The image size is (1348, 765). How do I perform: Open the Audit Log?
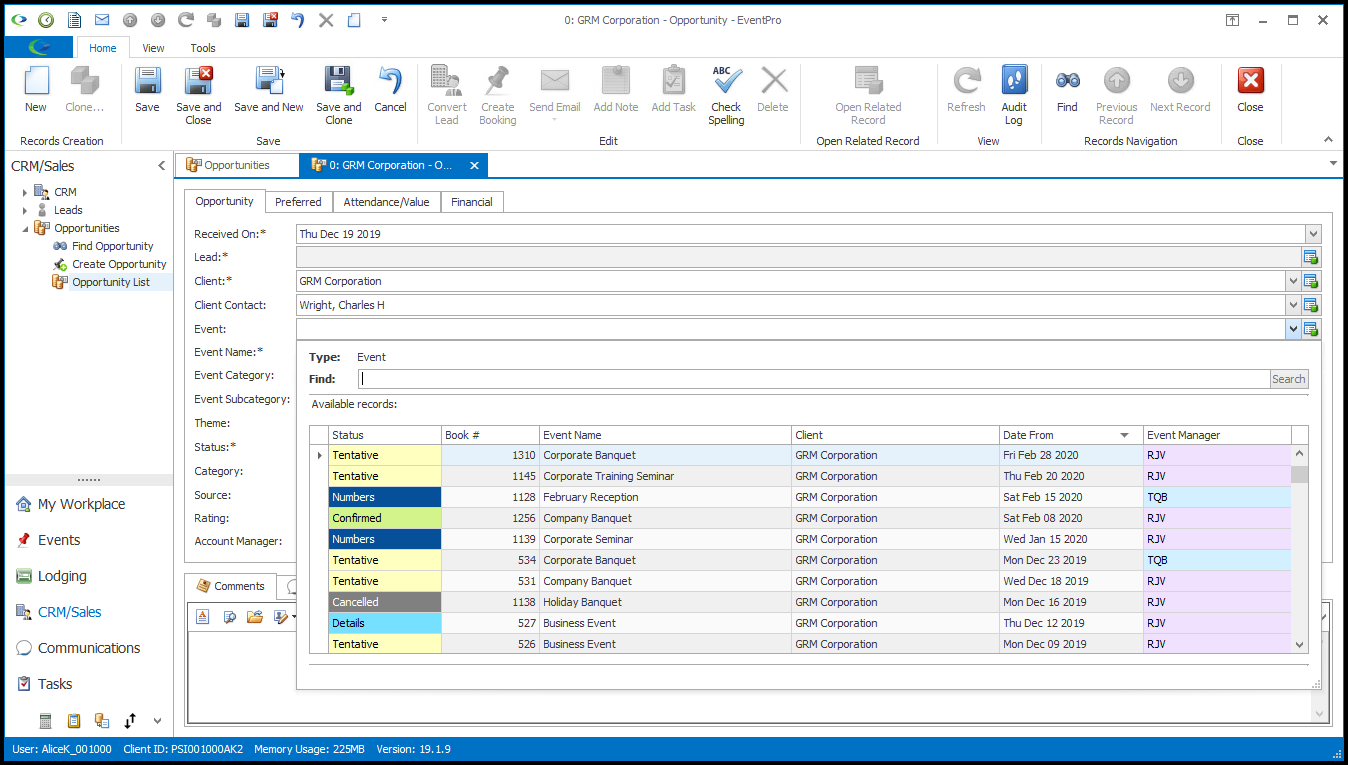tap(1014, 95)
